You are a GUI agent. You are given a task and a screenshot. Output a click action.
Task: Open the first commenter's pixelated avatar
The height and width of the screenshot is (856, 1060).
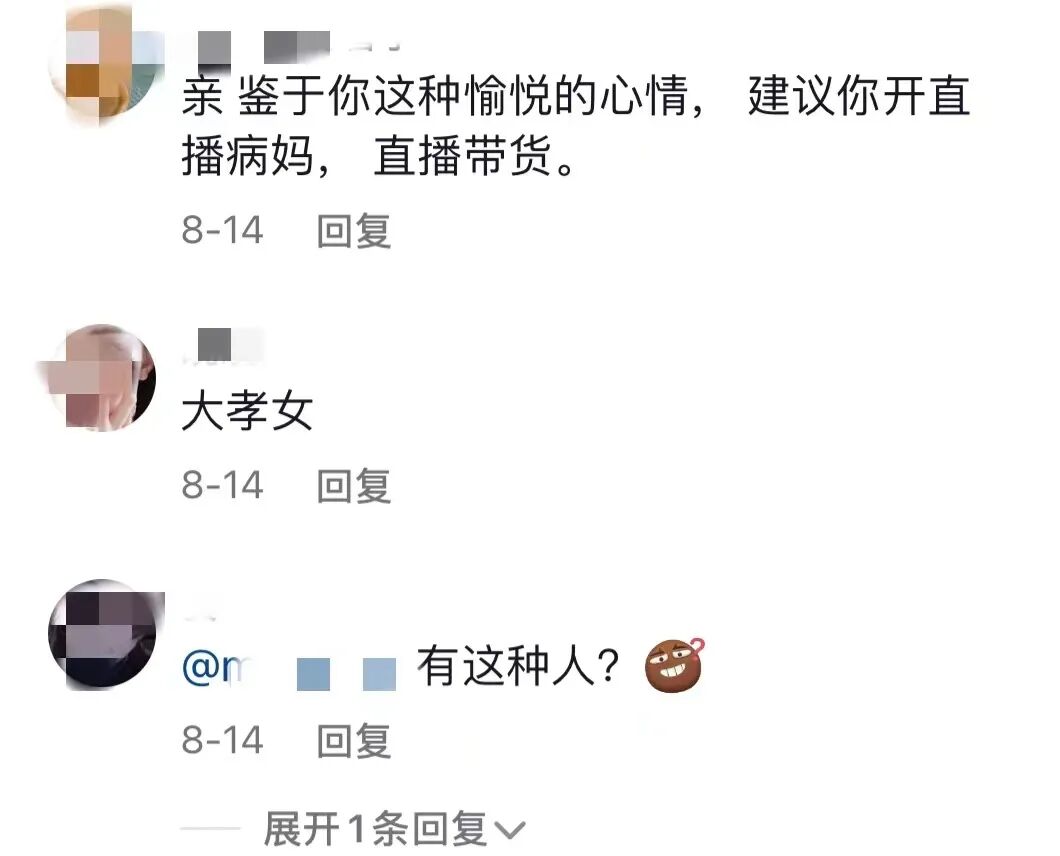tap(107, 64)
